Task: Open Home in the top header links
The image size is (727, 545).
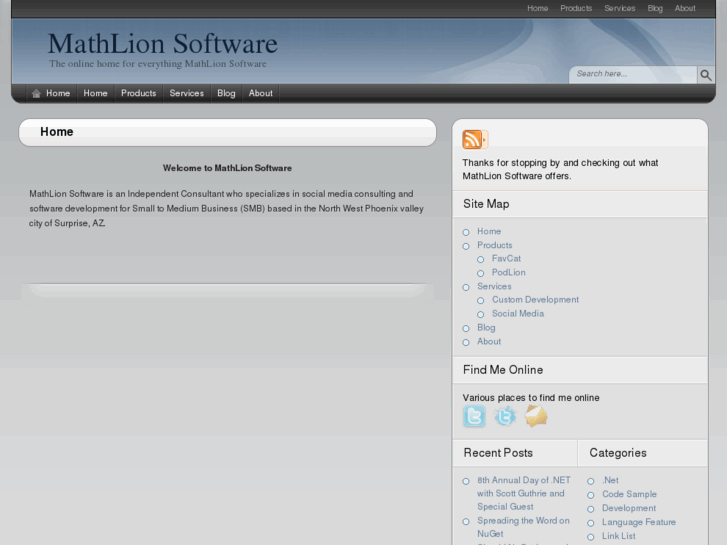Action: tap(537, 8)
